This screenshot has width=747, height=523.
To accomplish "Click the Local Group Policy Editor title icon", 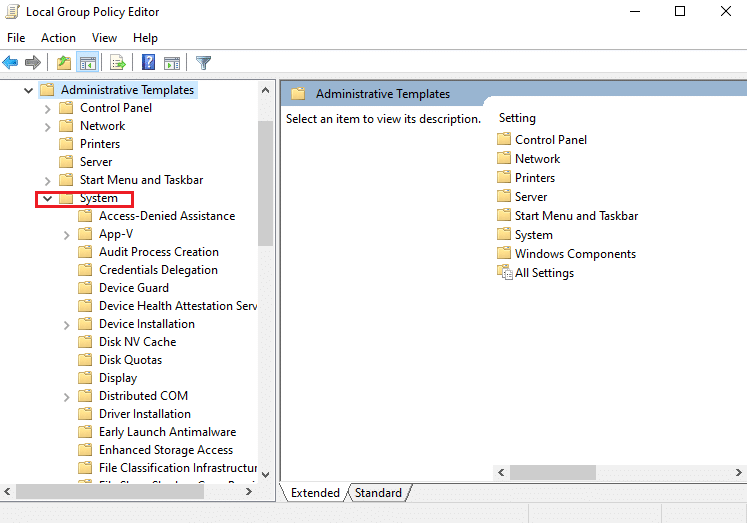I will 12,11.
